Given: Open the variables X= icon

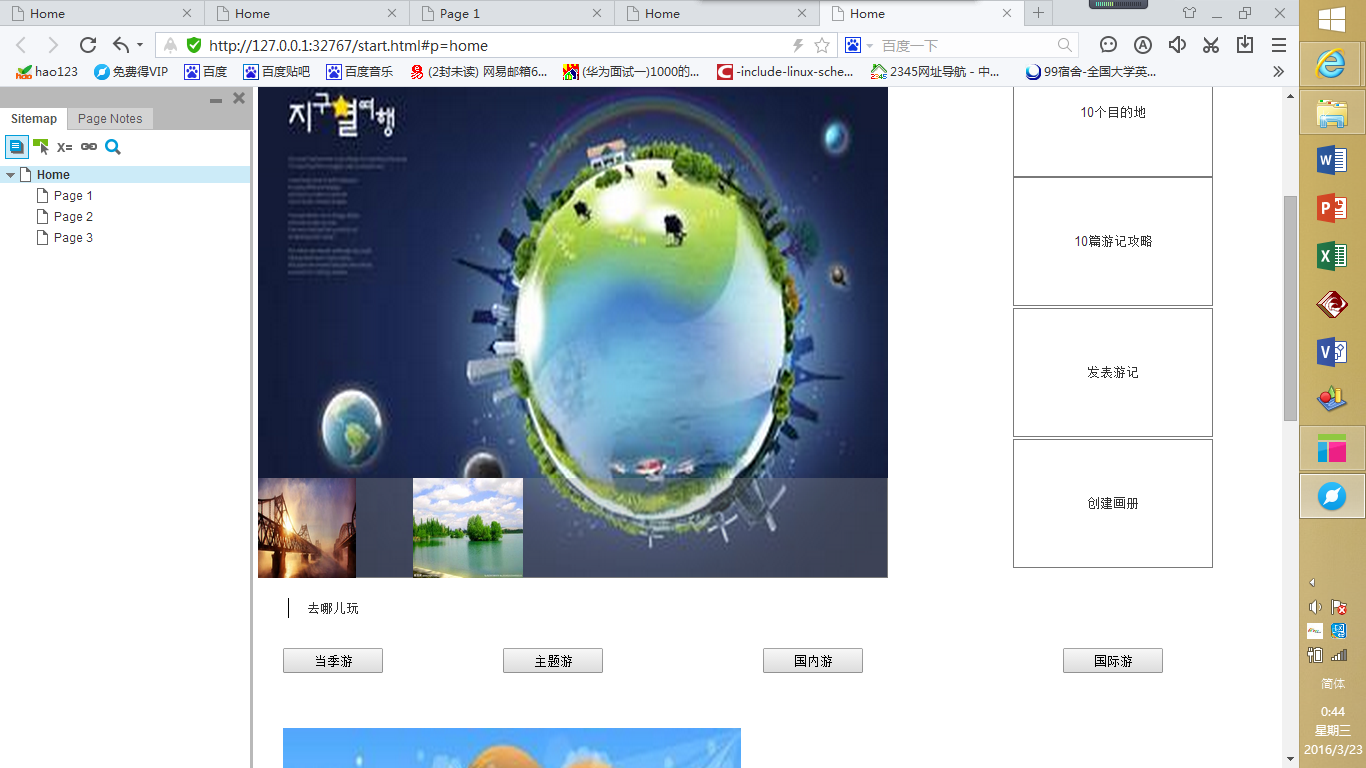Looking at the screenshot, I should 65,147.
